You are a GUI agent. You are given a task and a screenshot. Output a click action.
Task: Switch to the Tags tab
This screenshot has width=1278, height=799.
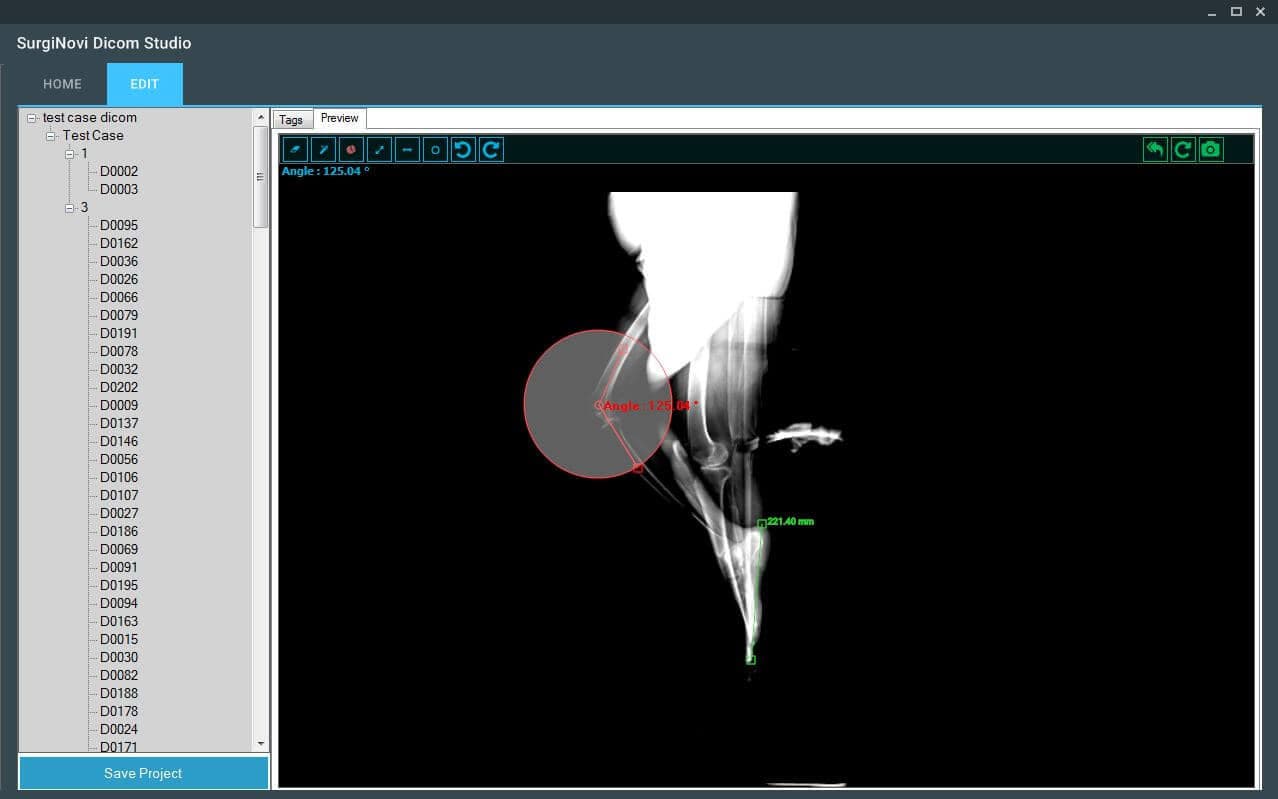pyautogui.click(x=291, y=118)
